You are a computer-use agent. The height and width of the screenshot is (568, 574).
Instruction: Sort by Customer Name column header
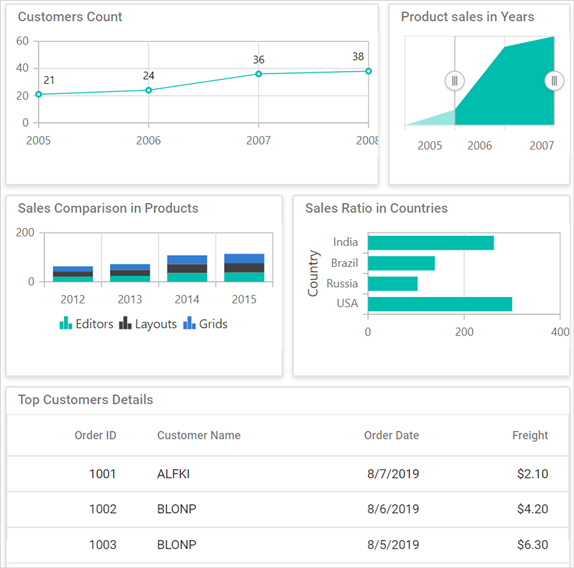(x=199, y=435)
